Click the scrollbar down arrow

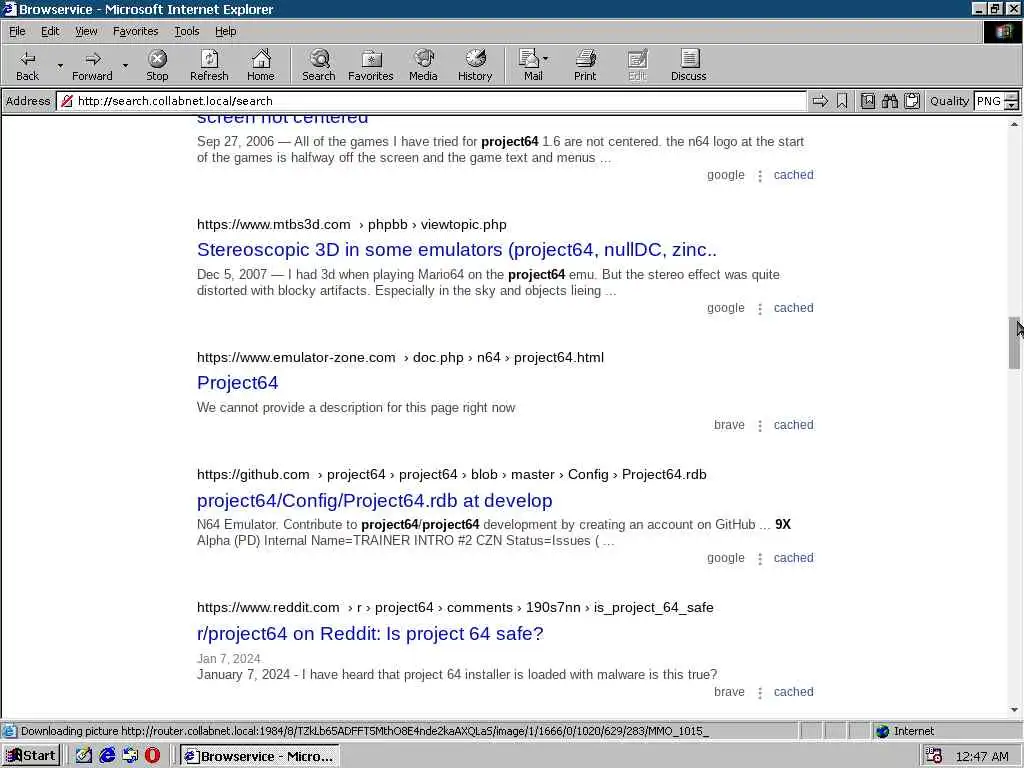[x=1014, y=710]
